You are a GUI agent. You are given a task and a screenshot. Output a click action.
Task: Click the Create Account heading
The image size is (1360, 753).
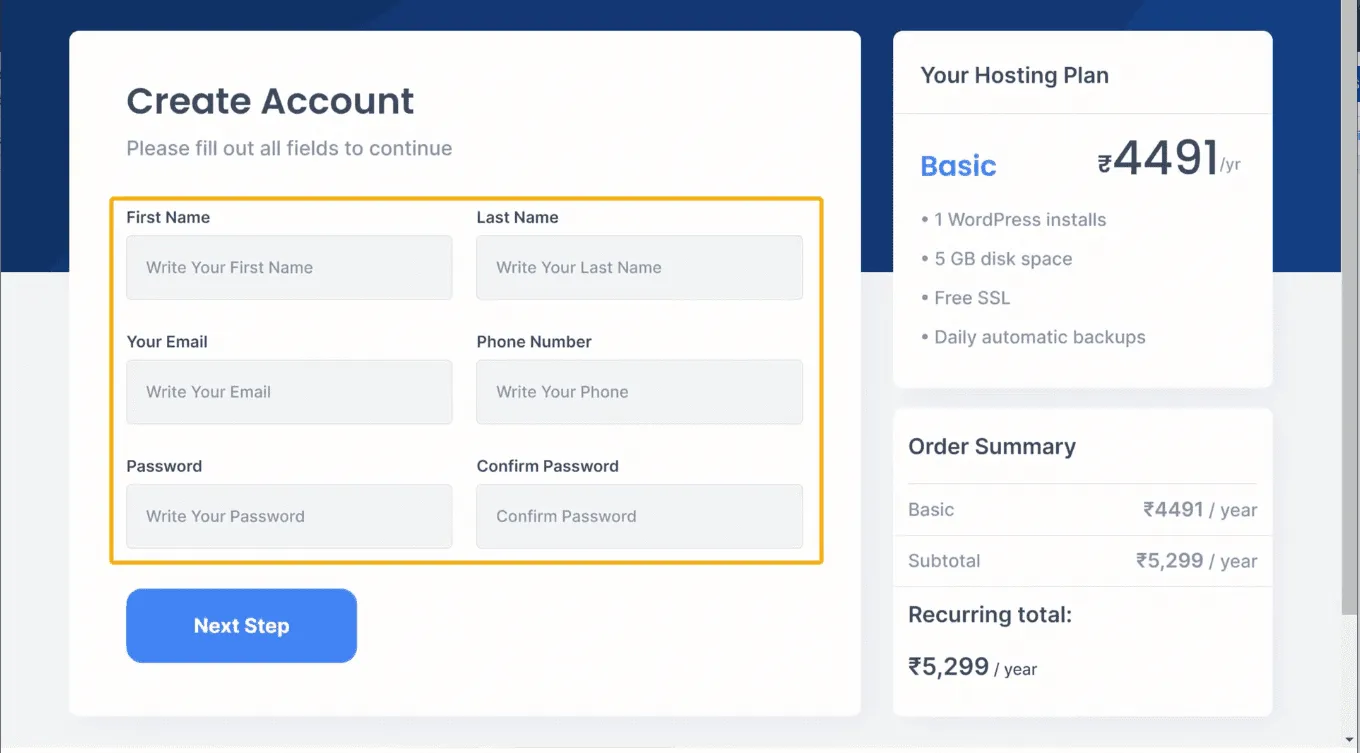pos(270,101)
